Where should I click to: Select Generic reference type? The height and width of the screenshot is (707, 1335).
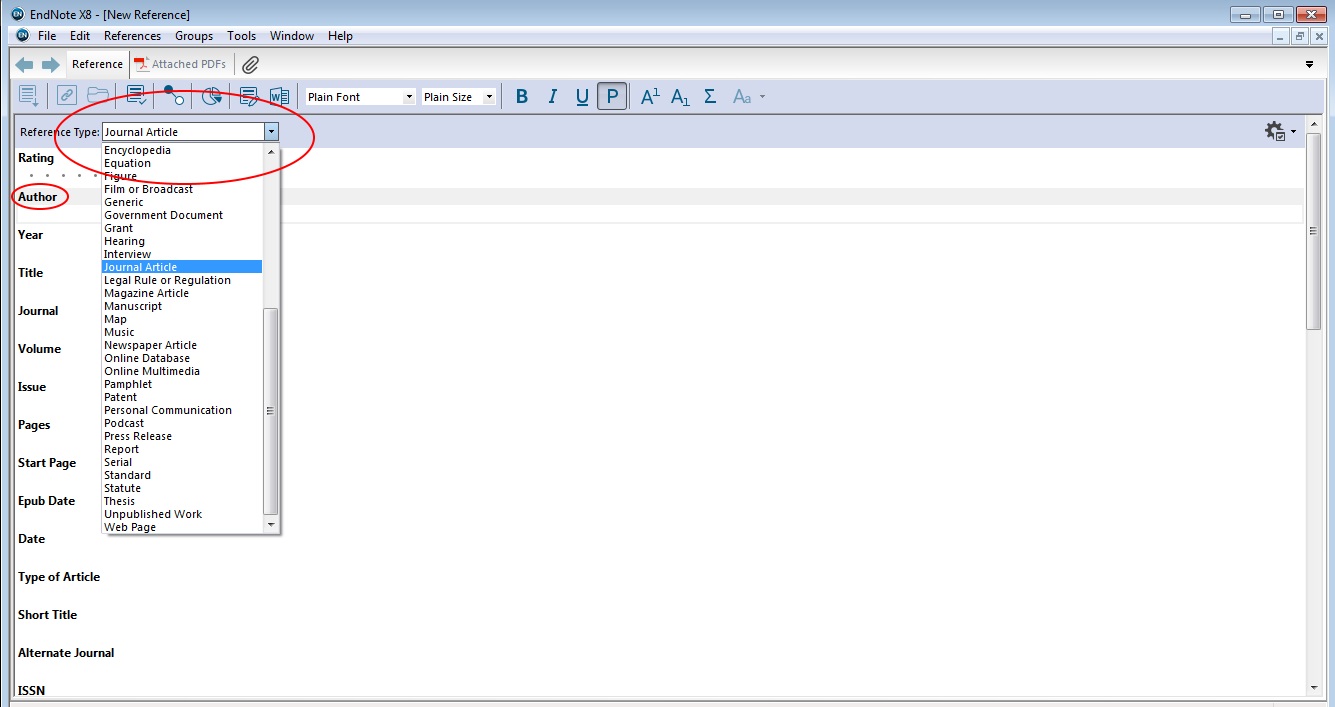[124, 202]
